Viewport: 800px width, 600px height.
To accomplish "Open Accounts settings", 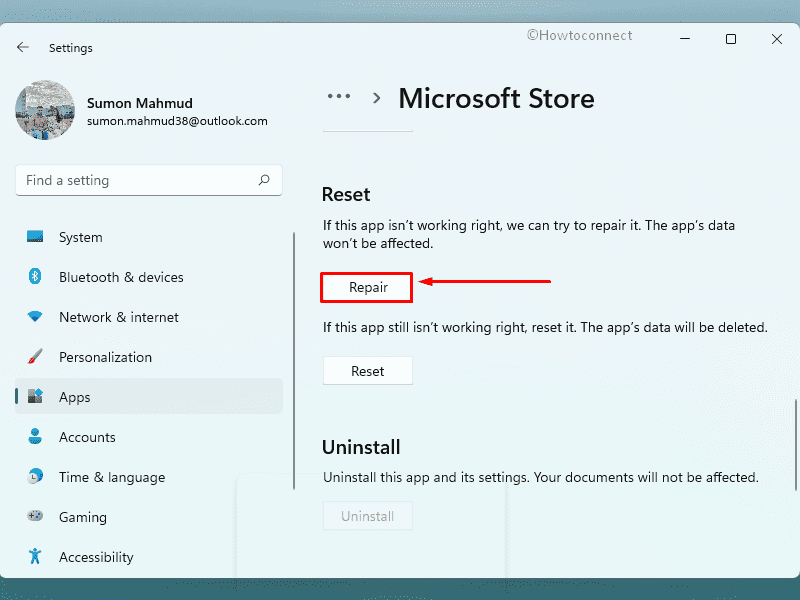I will pyautogui.click(x=87, y=437).
